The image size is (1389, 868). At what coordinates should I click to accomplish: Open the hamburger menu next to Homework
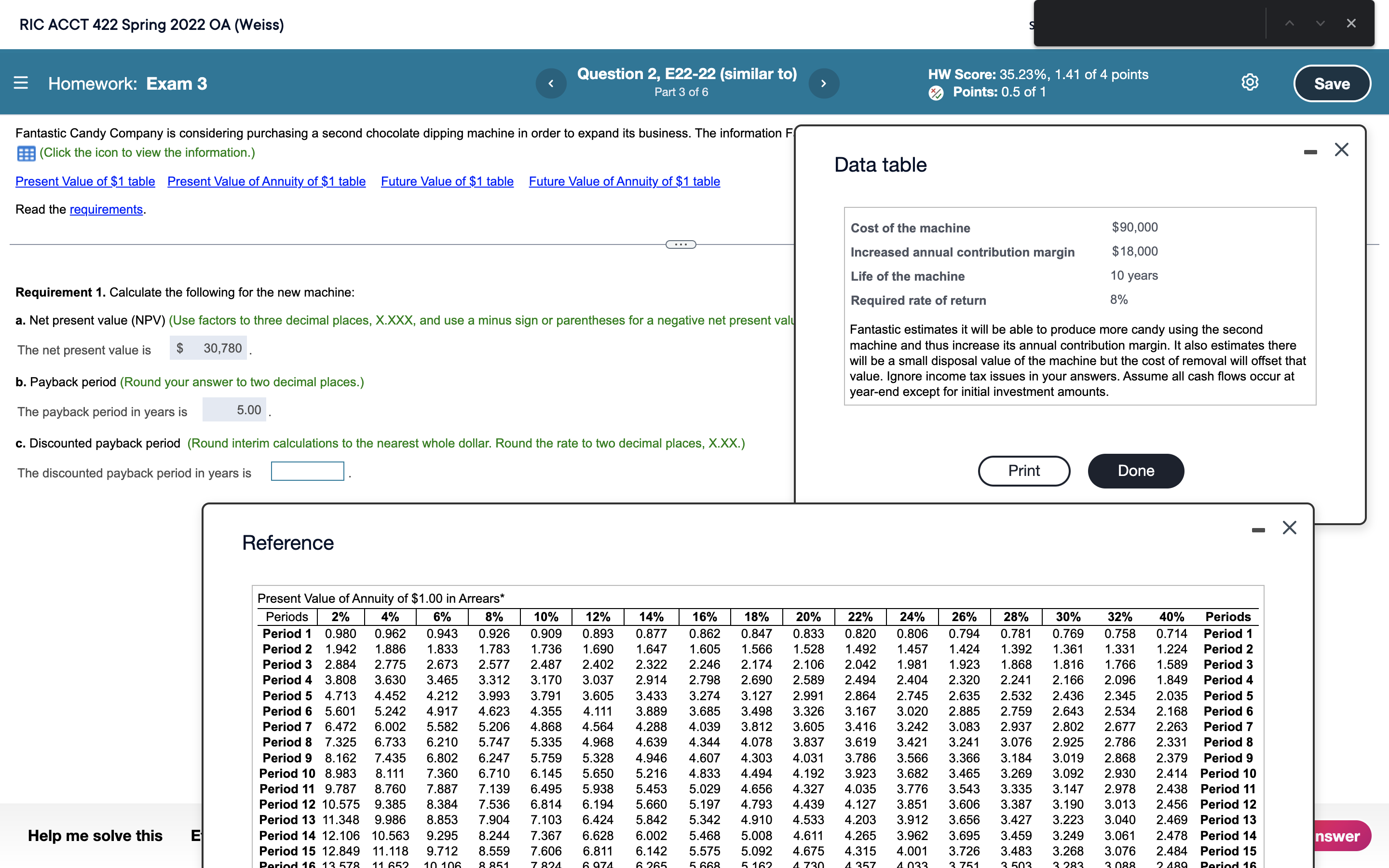tap(21, 83)
